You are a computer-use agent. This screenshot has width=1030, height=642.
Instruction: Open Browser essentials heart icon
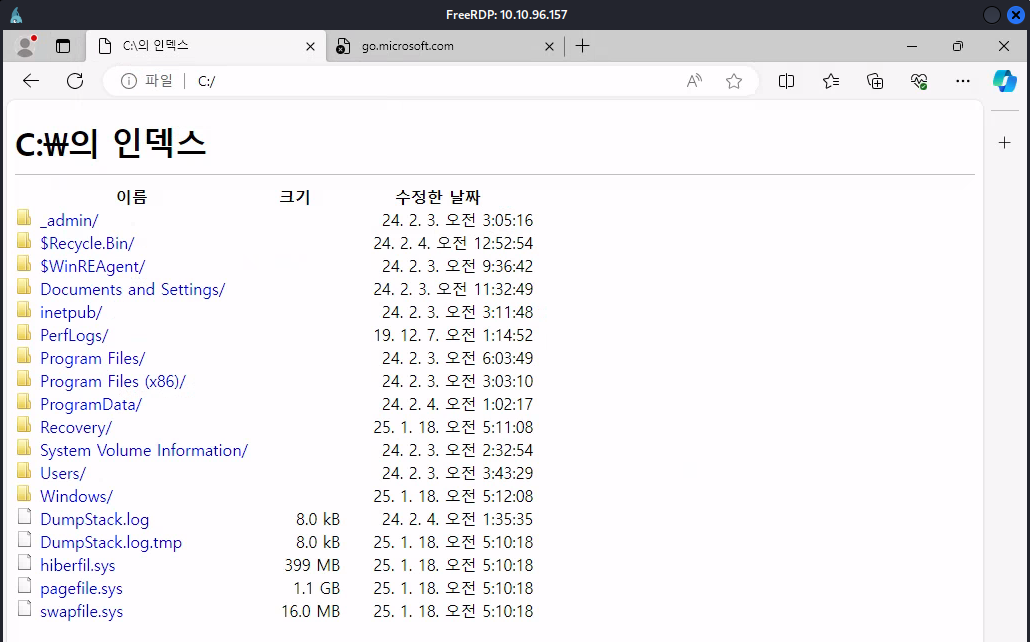[x=919, y=81]
